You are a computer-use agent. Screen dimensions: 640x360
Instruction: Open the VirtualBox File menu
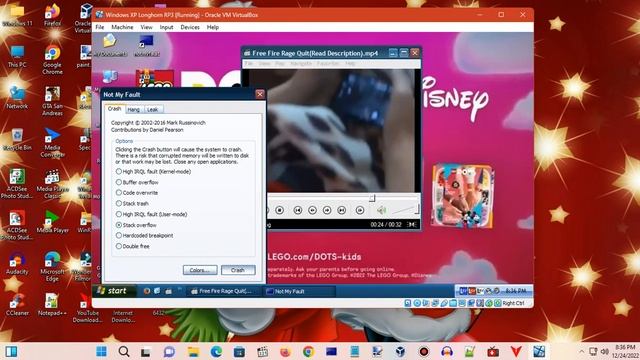pos(100,27)
